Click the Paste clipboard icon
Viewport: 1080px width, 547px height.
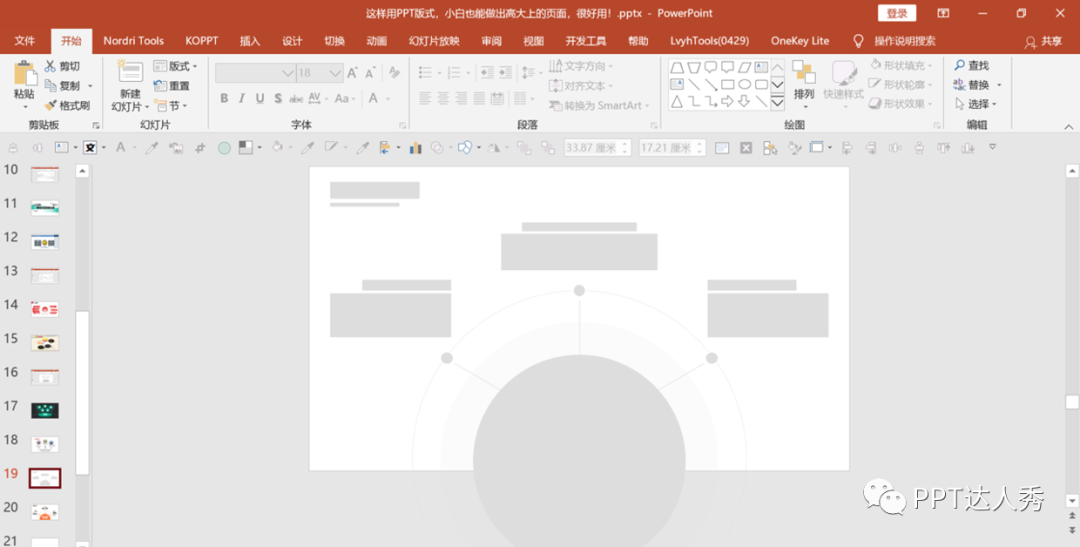[x=25, y=74]
